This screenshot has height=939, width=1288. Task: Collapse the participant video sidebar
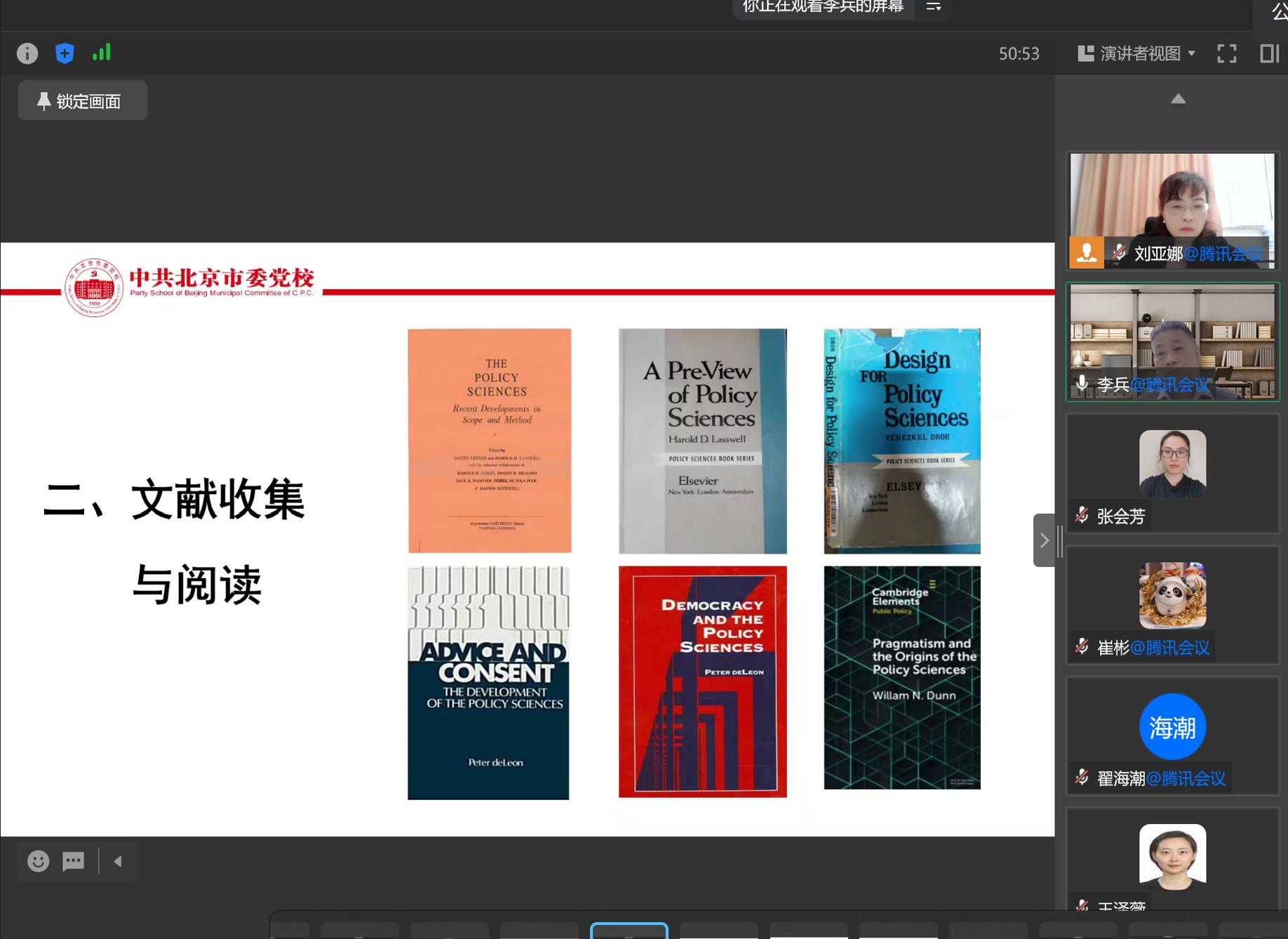[1044, 540]
